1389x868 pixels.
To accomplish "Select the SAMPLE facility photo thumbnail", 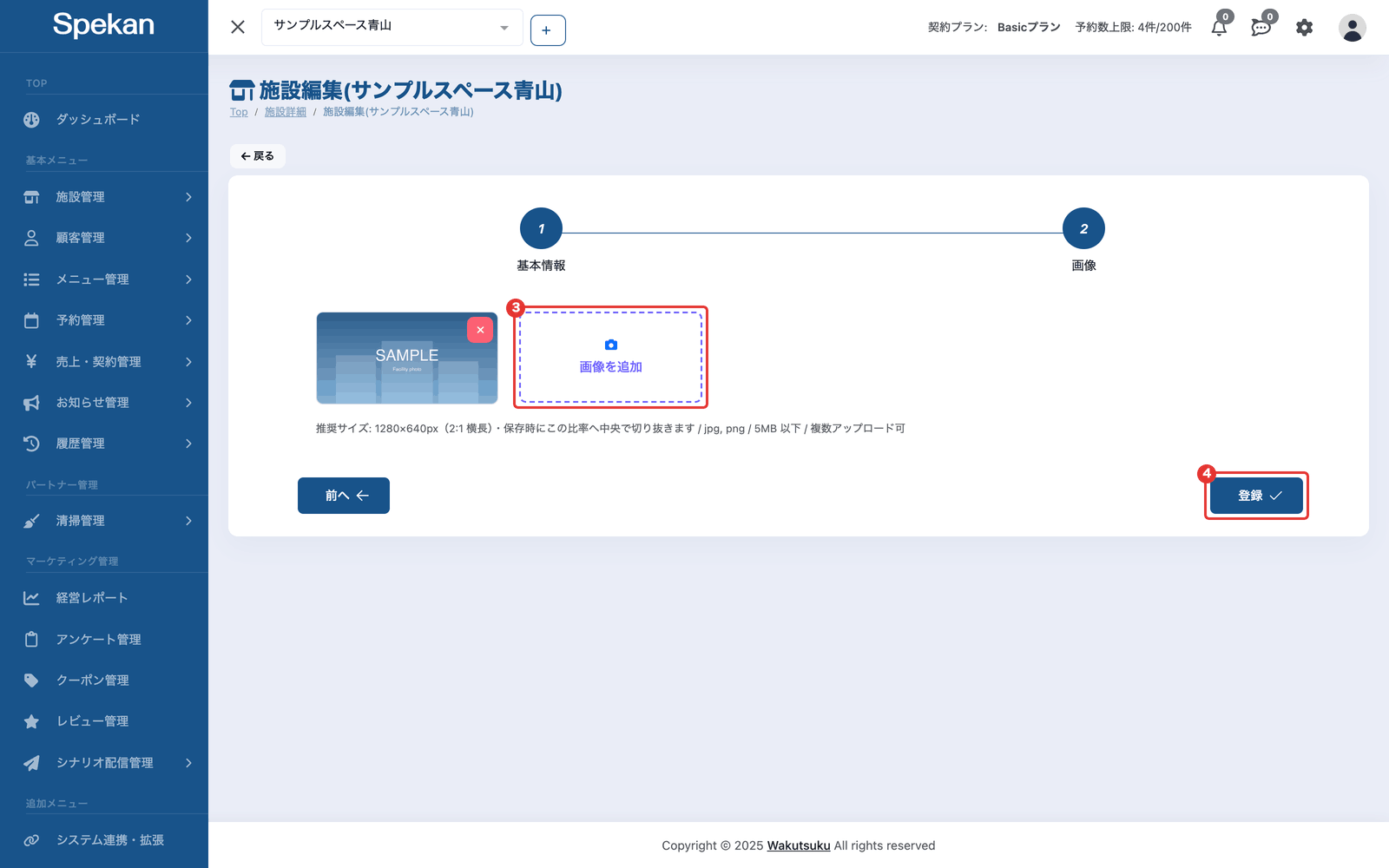I will coord(407,358).
